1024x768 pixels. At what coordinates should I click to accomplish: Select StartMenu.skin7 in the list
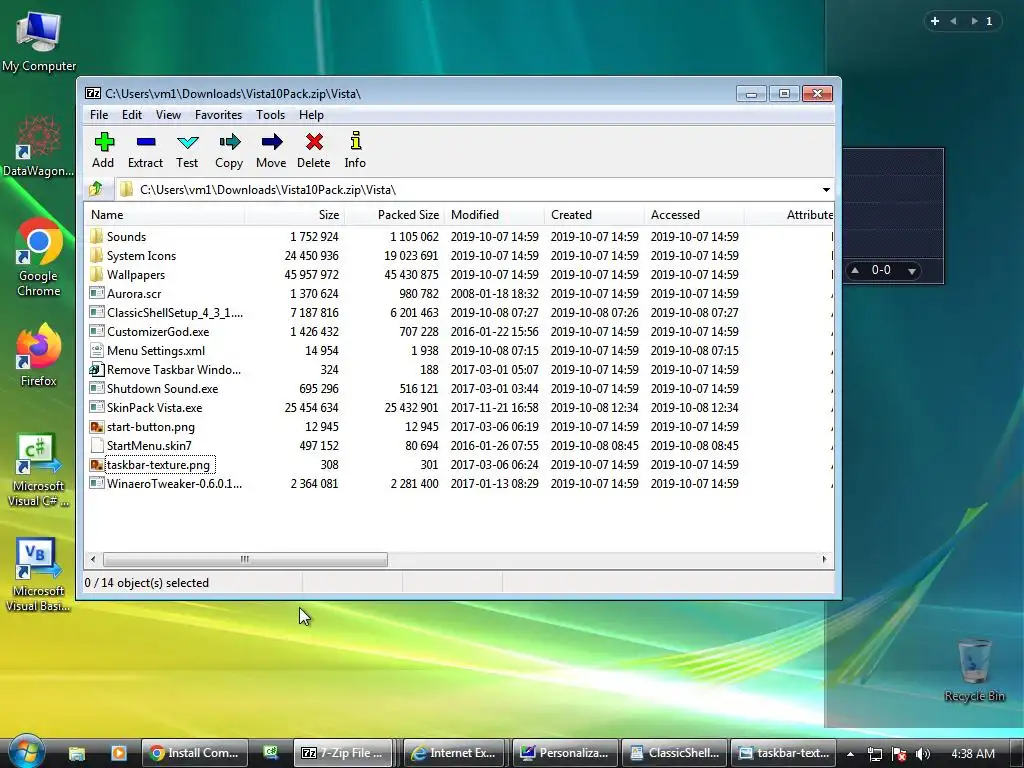(x=150, y=445)
